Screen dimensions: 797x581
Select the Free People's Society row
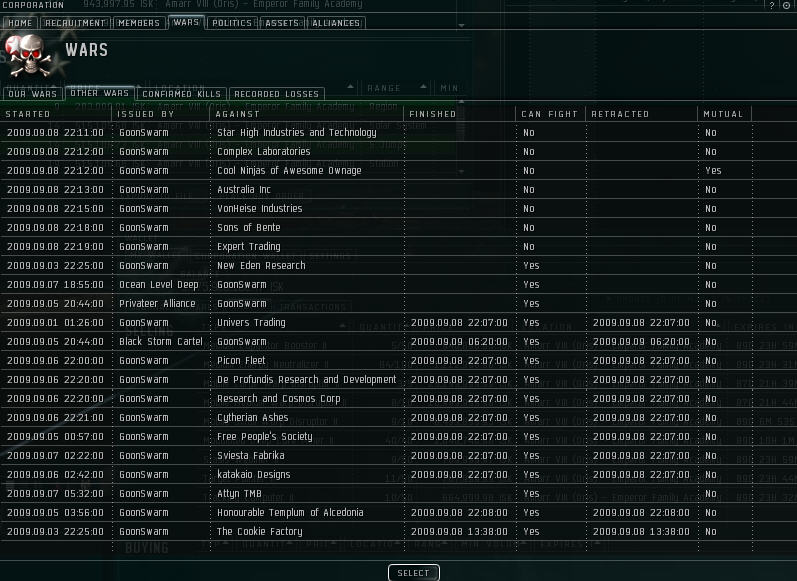tap(398, 437)
